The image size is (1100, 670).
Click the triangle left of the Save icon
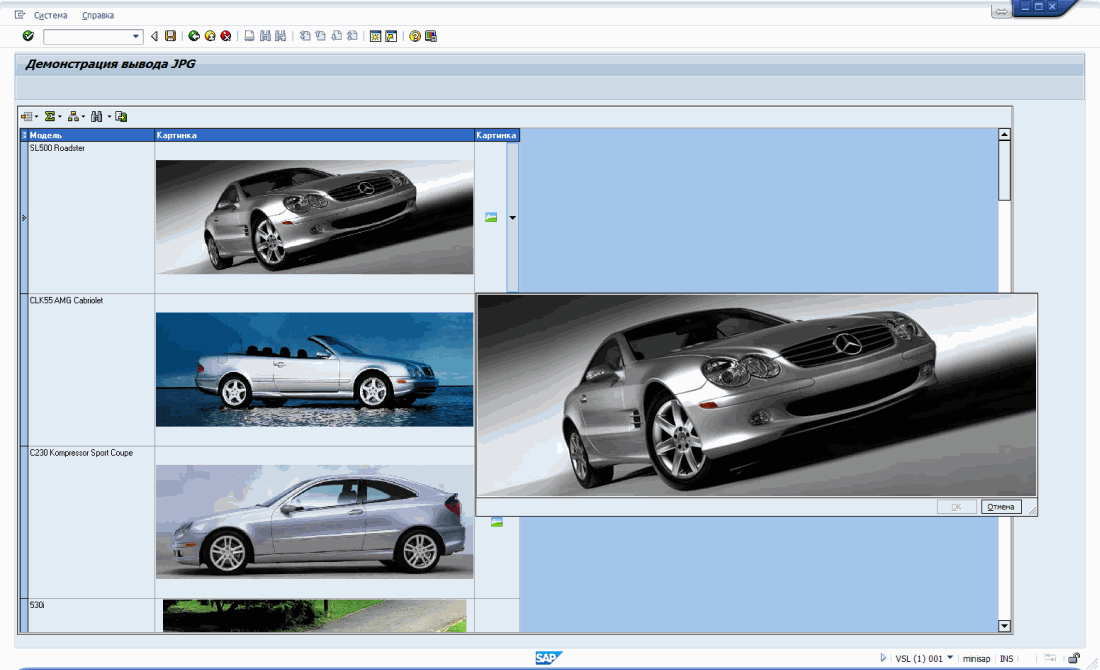154,36
